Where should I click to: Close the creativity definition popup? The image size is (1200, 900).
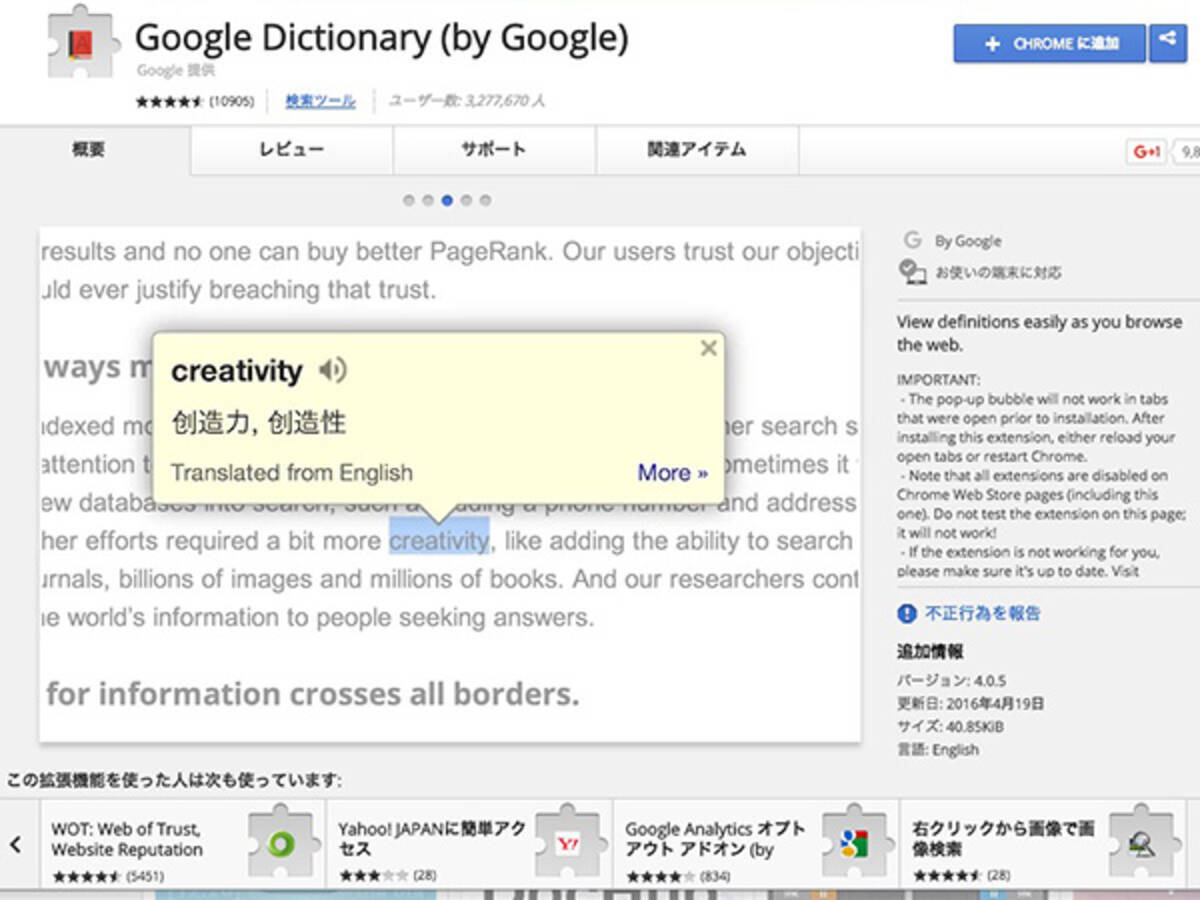[709, 348]
